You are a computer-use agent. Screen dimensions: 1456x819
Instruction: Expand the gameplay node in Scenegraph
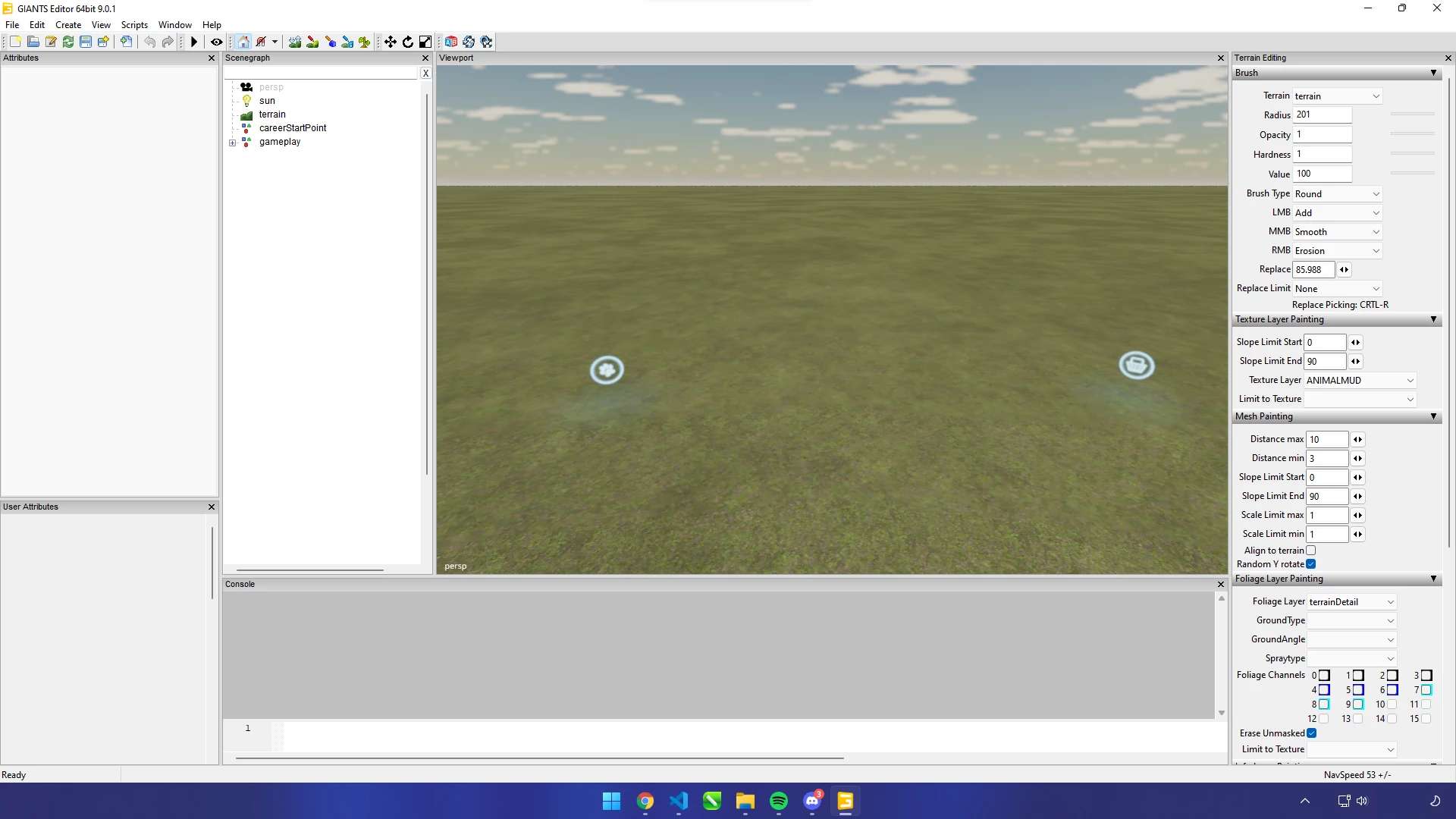(x=233, y=143)
